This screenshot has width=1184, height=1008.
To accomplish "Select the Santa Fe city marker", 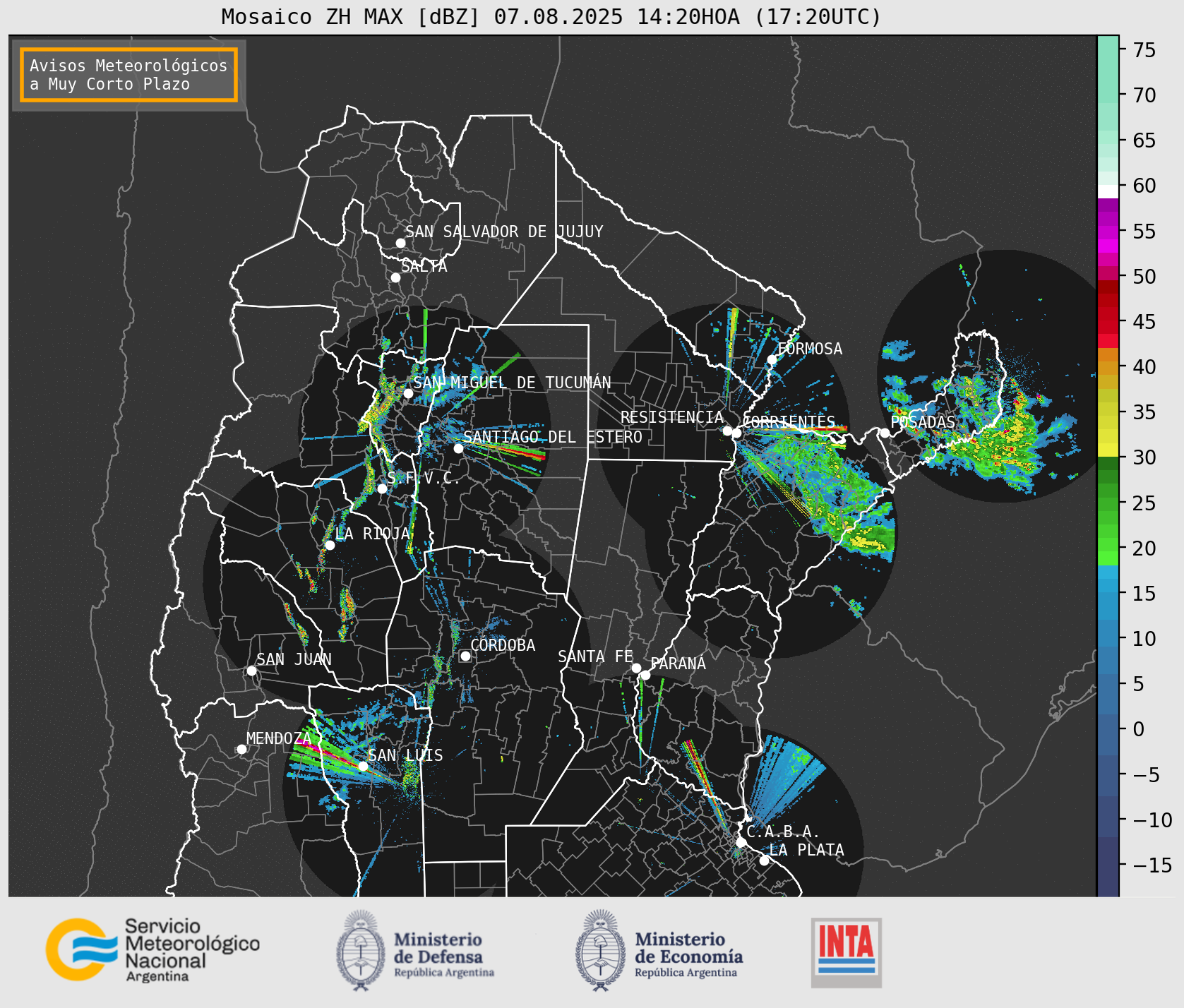I will [x=636, y=668].
